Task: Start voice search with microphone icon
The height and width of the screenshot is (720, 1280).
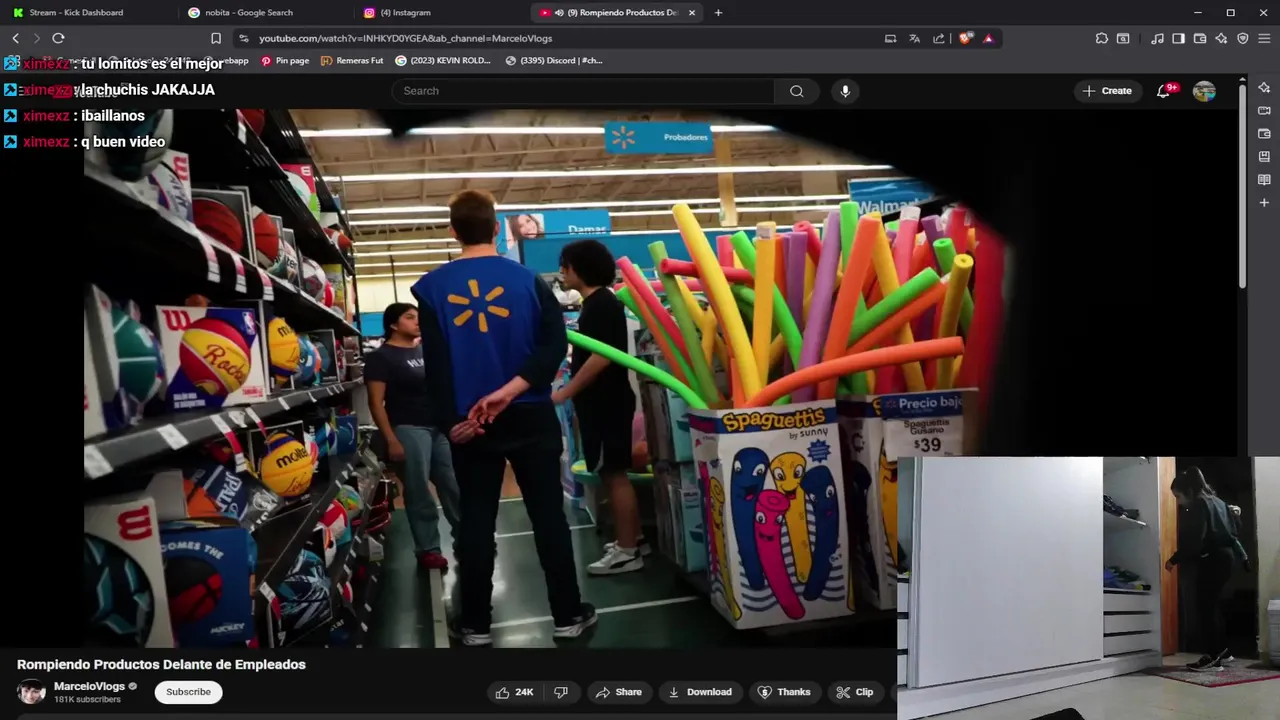Action: point(845,91)
